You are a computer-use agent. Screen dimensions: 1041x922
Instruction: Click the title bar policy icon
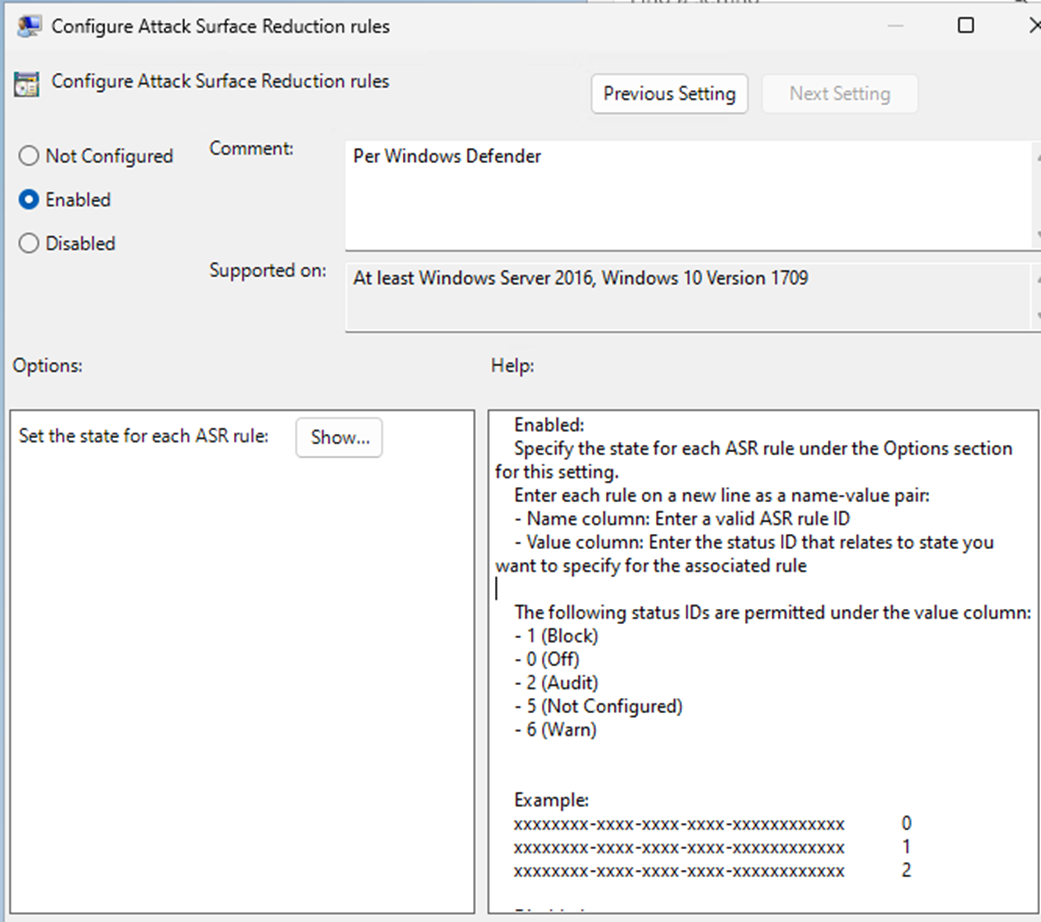pos(29,26)
